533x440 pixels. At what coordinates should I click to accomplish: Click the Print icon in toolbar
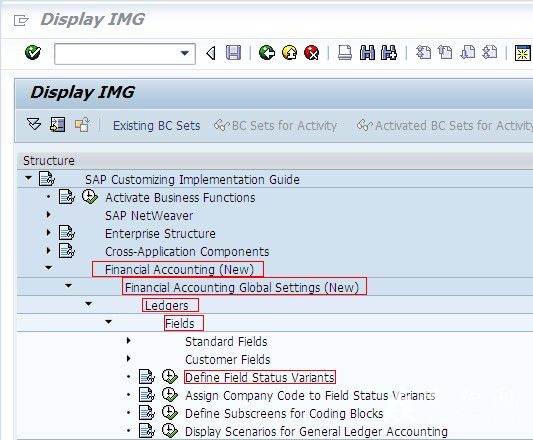pos(345,53)
